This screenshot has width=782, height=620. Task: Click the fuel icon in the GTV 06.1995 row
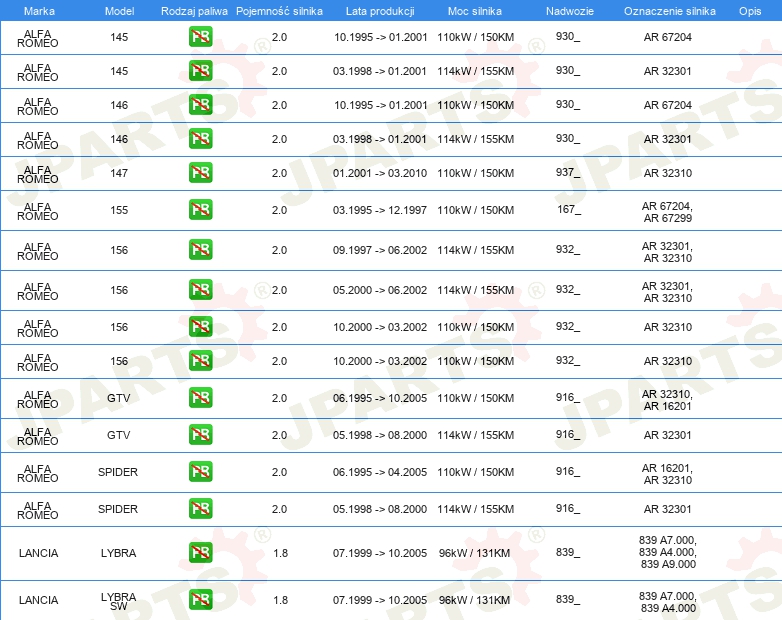point(200,398)
